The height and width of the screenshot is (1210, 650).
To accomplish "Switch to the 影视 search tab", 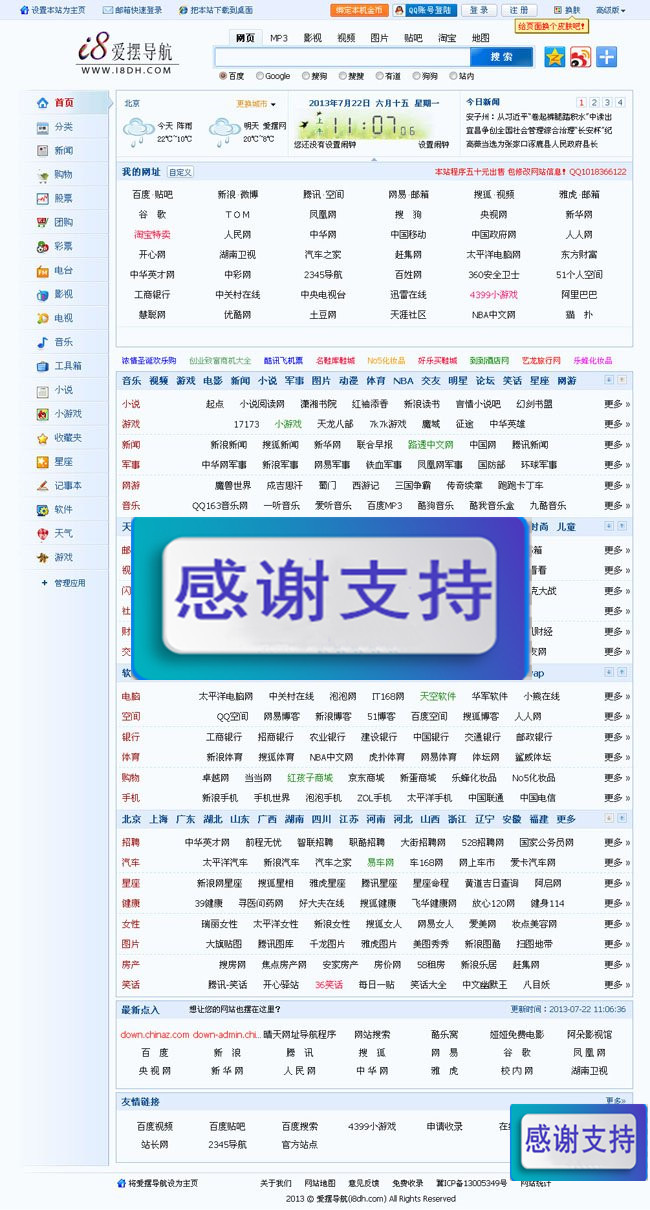I will tap(313, 38).
